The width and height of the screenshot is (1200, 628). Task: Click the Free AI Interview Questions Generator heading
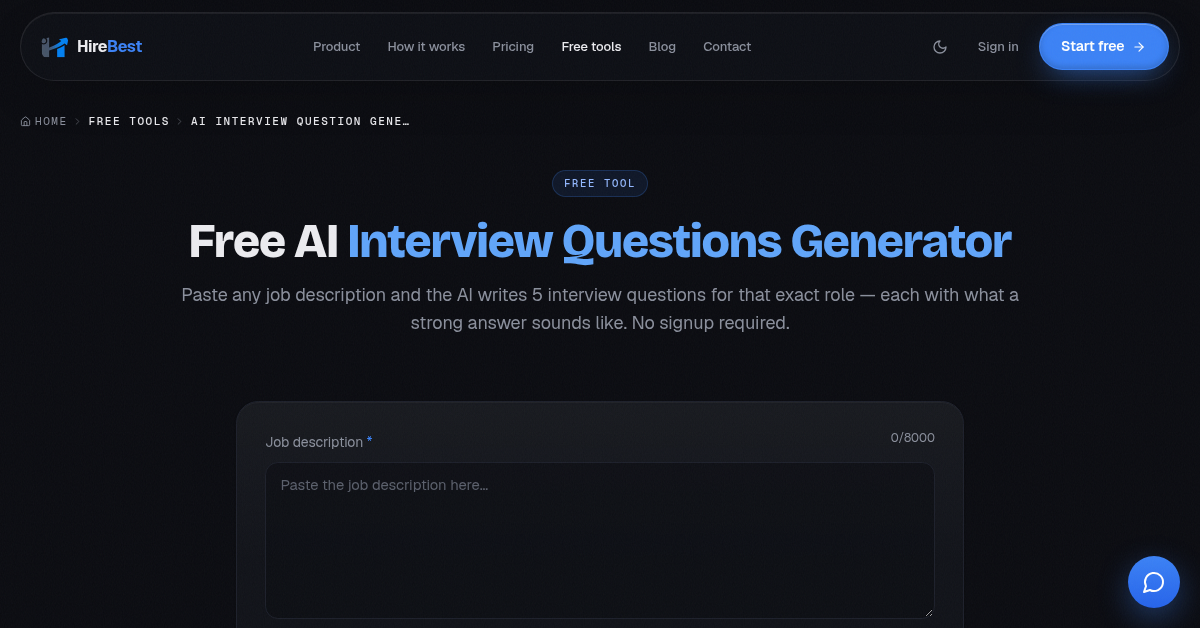[x=600, y=242]
